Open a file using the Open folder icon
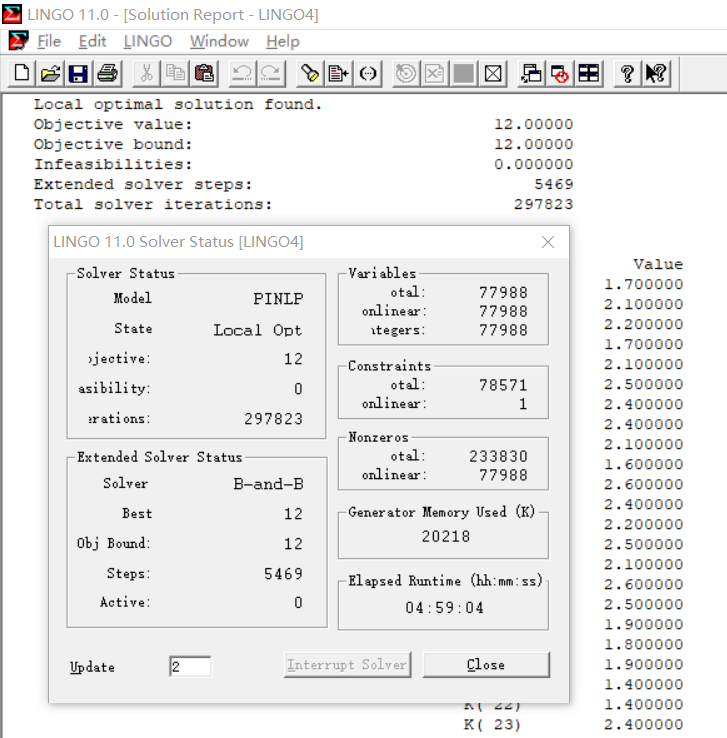 (50, 73)
